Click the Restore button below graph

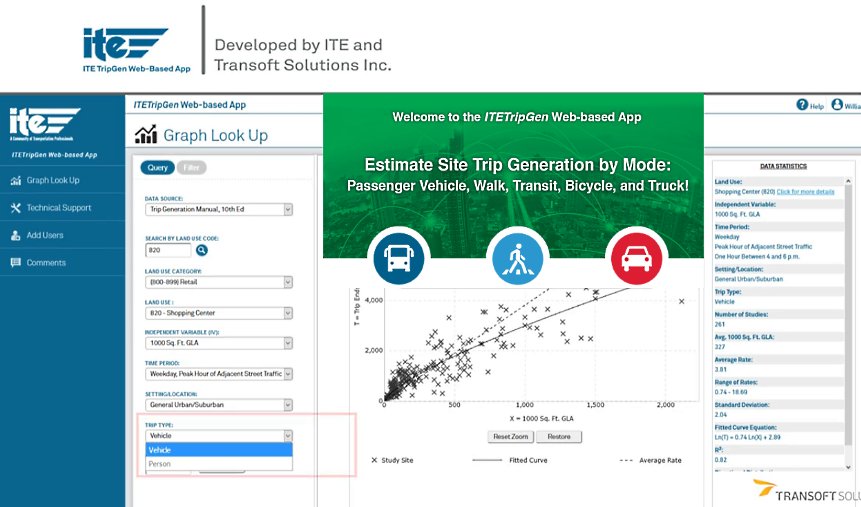click(558, 437)
